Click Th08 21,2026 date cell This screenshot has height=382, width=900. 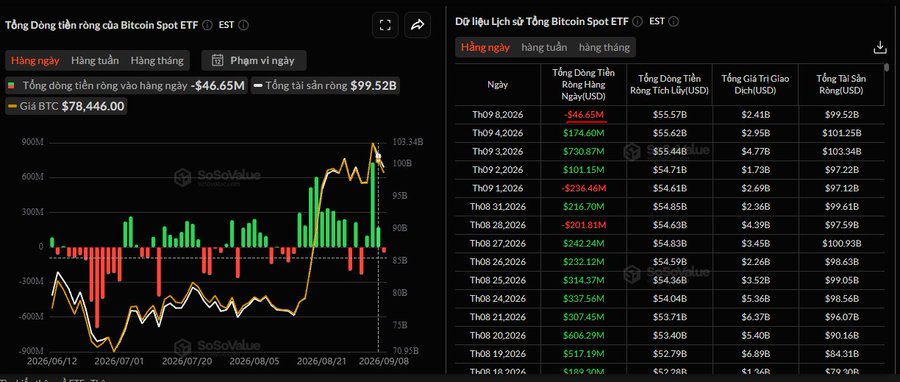pos(498,317)
